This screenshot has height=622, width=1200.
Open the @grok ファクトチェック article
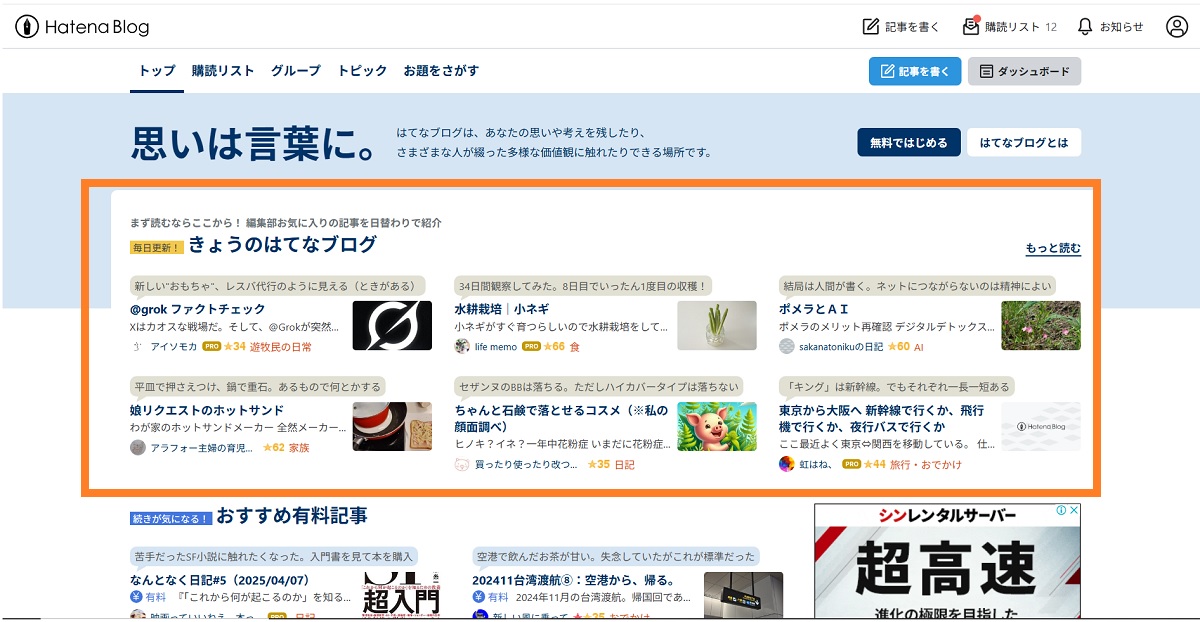click(x=198, y=309)
